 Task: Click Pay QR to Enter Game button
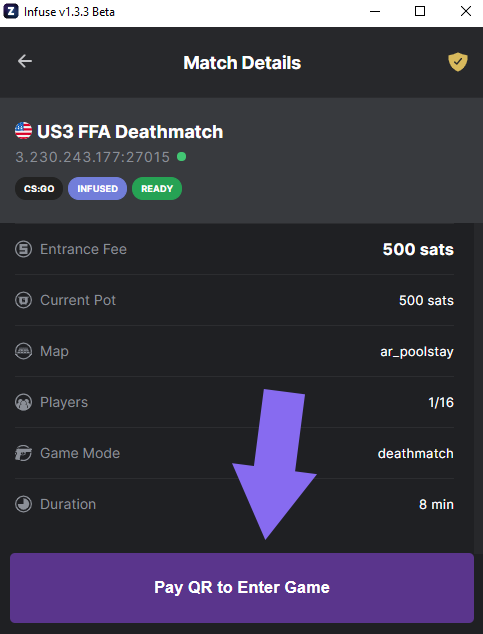242,588
